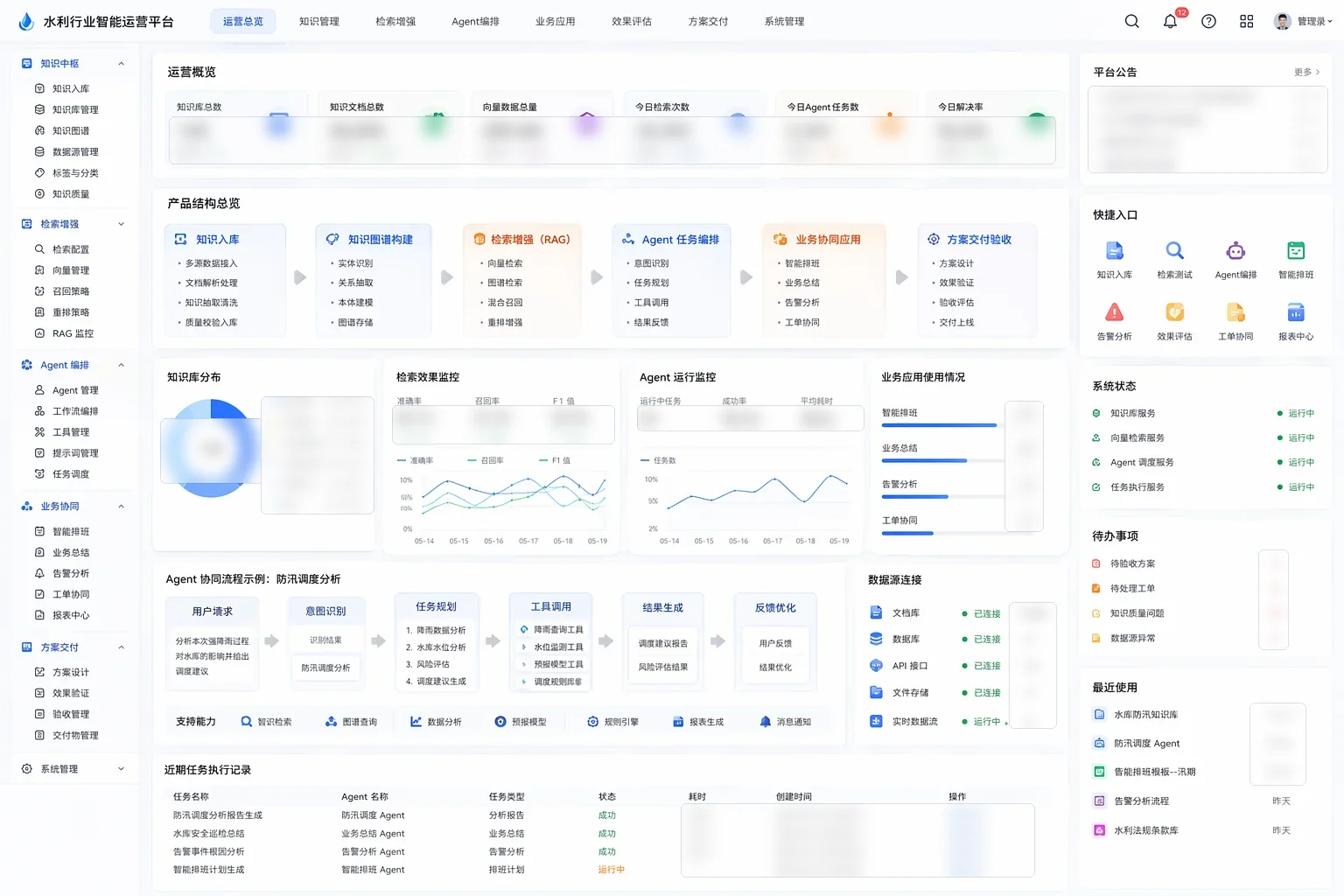Switch to 知识管理 top tab
This screenshot has width=1344, height=896.
[x=319, y=21]
